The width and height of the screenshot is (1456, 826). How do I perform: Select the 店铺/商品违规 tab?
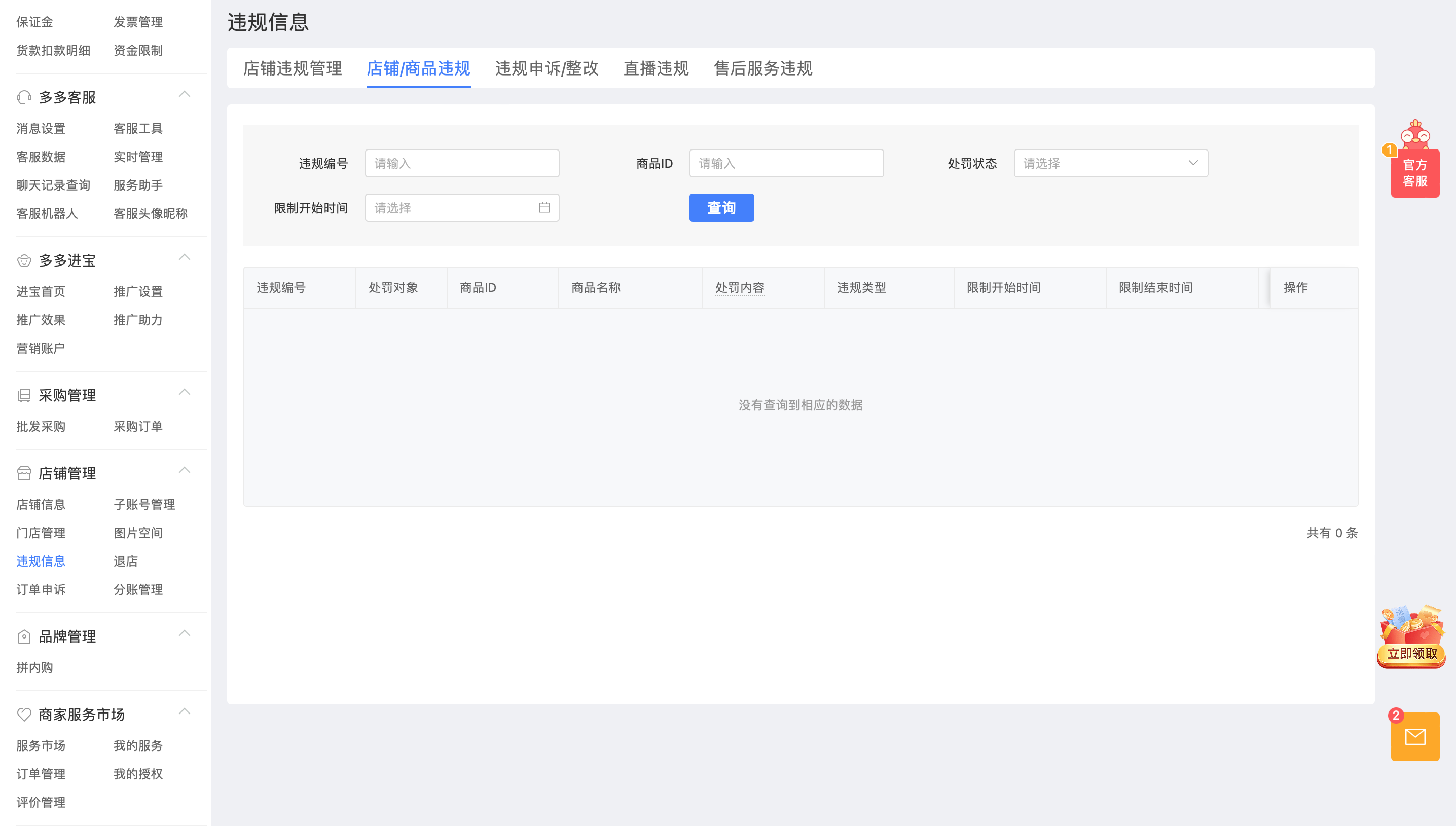(418, 68)
